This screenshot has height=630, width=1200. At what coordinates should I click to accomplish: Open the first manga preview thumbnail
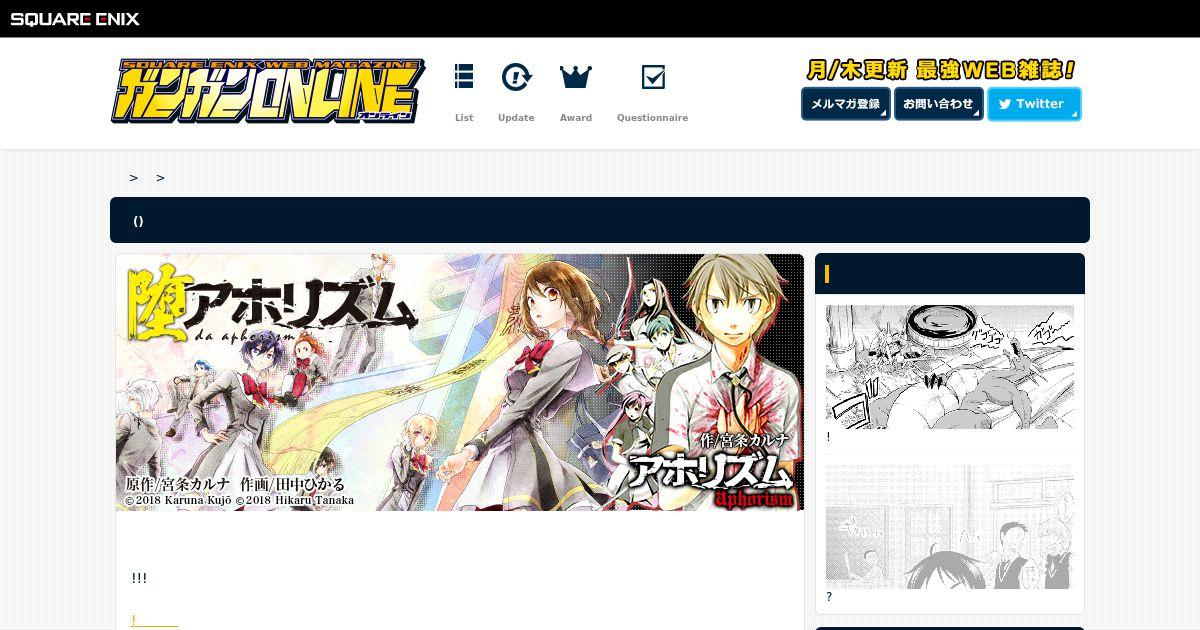coord(950,367)
